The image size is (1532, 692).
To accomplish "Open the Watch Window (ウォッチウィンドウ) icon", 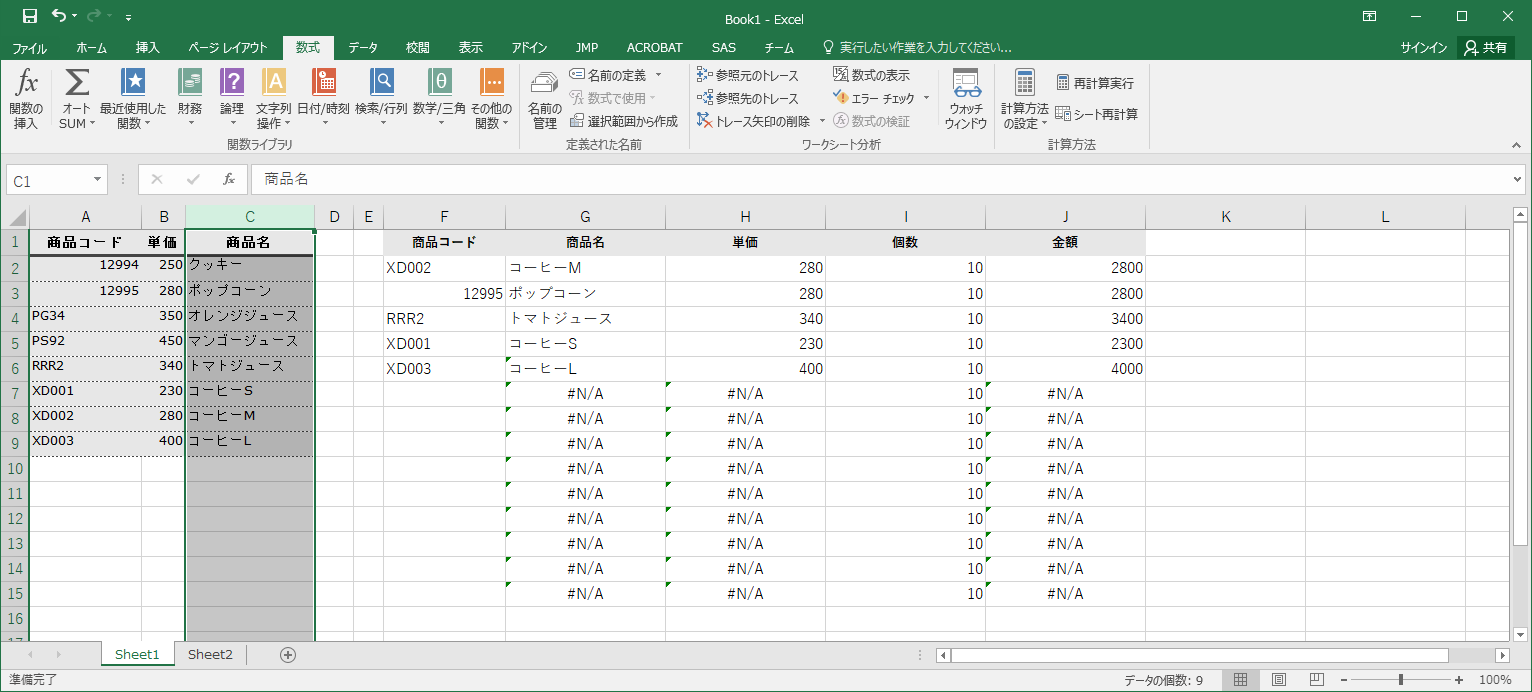I will pos(965,98).
